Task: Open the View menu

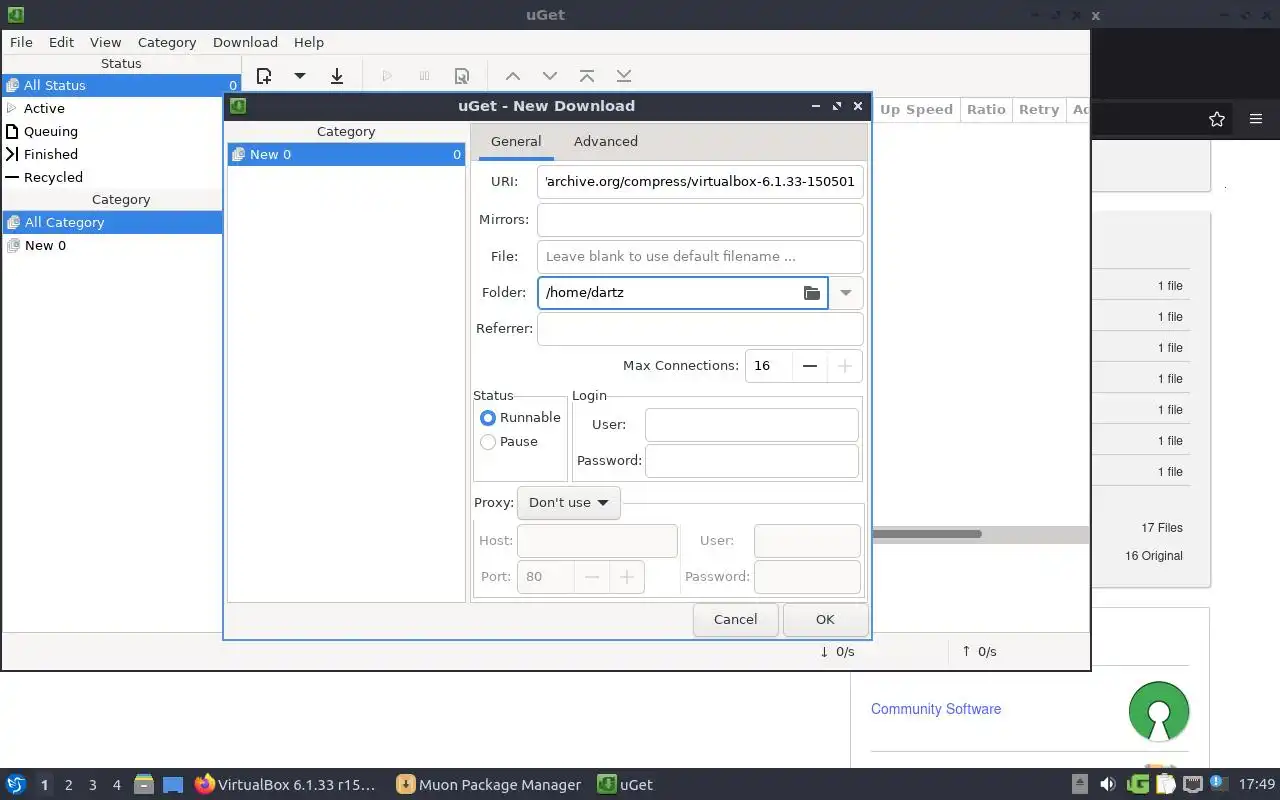Action: coord(105,42)
